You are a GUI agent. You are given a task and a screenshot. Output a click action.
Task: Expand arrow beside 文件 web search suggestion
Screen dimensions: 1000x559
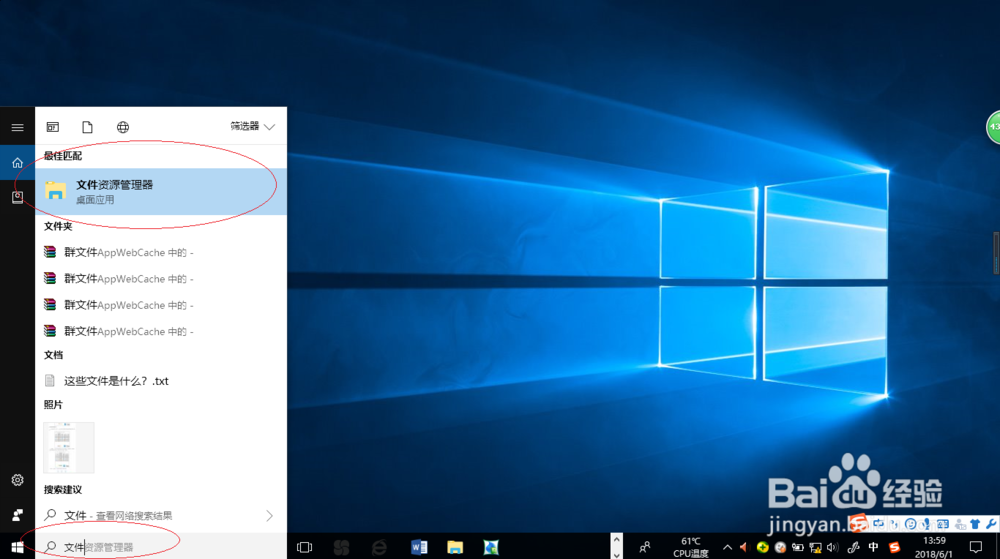[x=269, y=515]
